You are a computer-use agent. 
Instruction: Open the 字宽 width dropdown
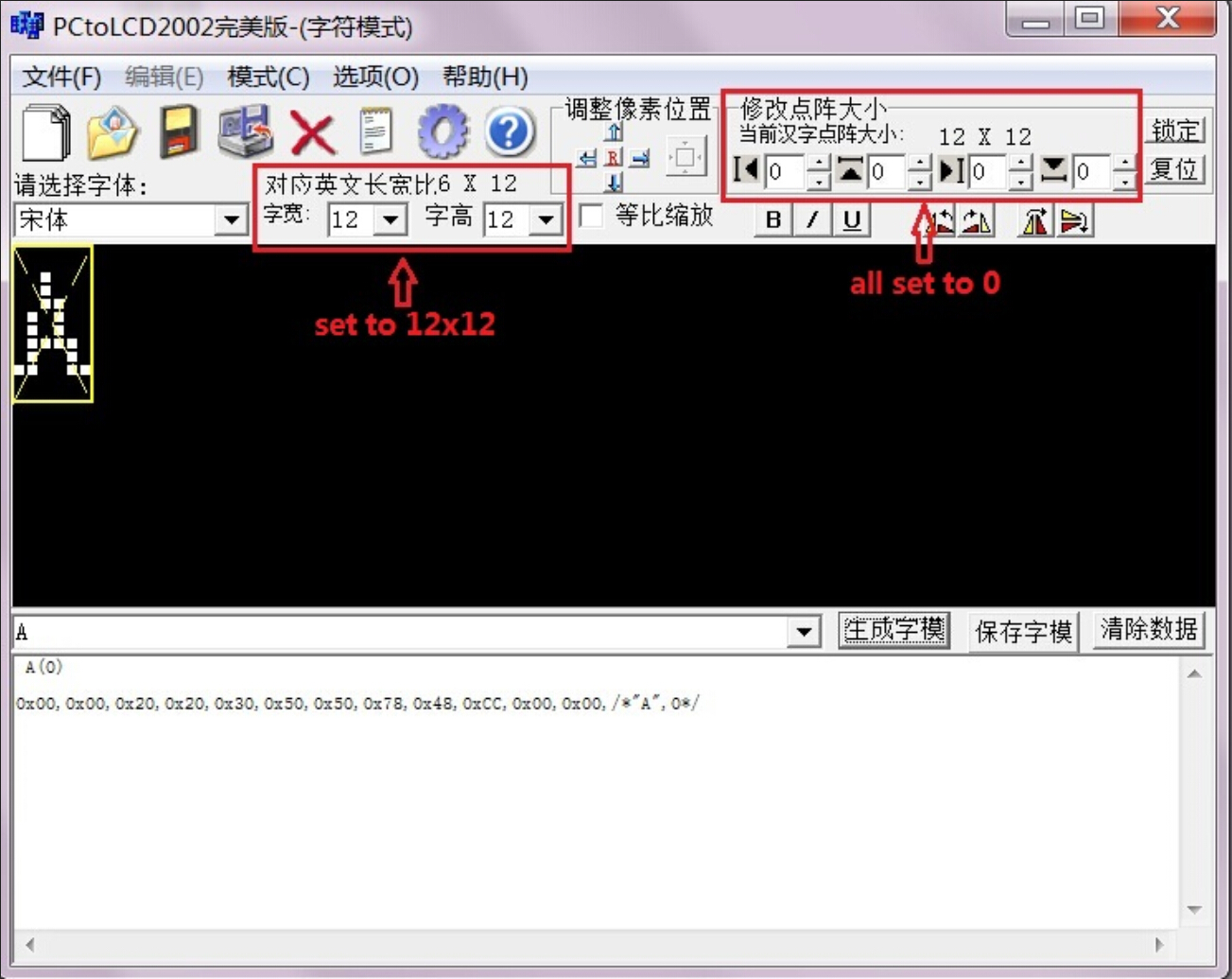[390, 220]
